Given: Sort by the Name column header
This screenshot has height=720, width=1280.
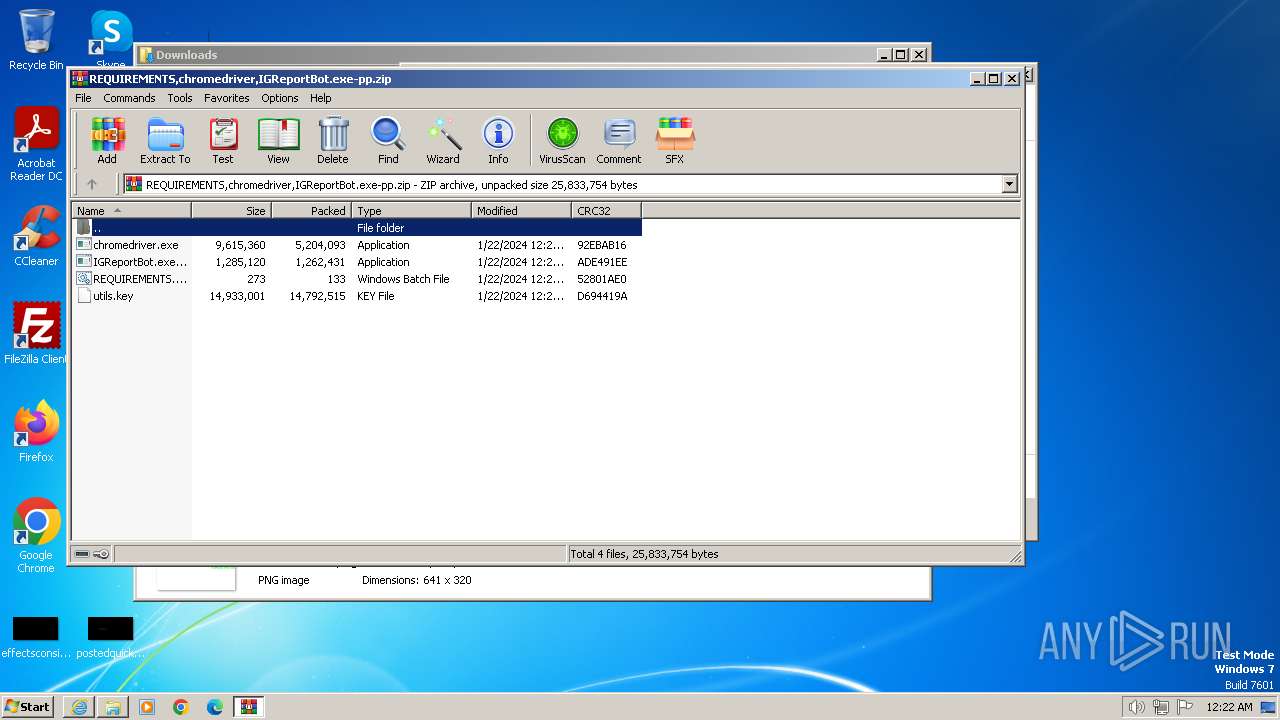Looking at the screenshot, I should (x=131, y=211).
